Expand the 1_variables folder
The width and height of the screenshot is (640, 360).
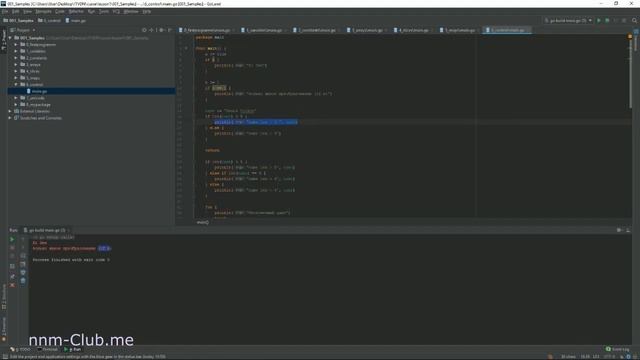16,51
